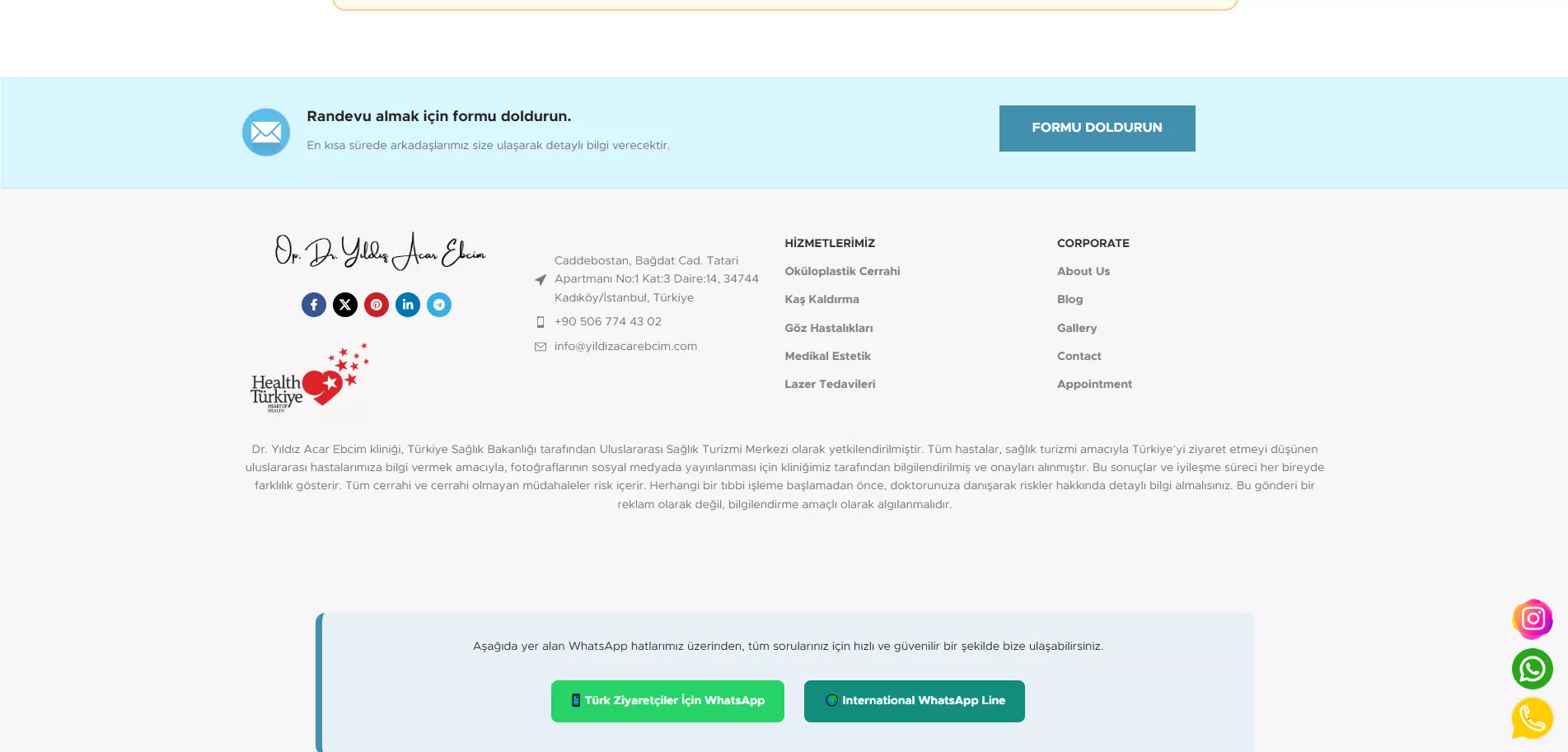Viewport: 1568px width, 752px height.
Task: Open the International WhatsApp Line button
Action: 914,701
